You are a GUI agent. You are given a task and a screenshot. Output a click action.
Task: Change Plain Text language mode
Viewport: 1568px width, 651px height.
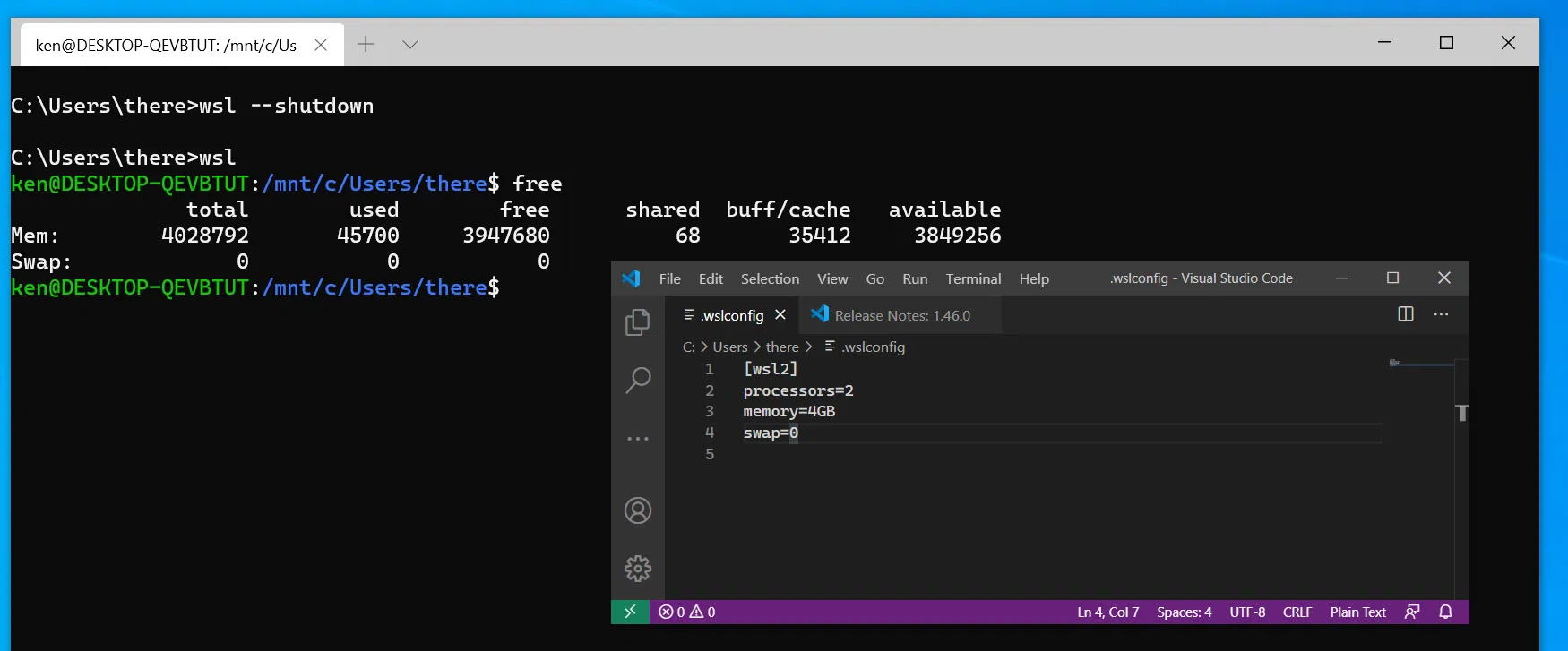point(1357,612)
